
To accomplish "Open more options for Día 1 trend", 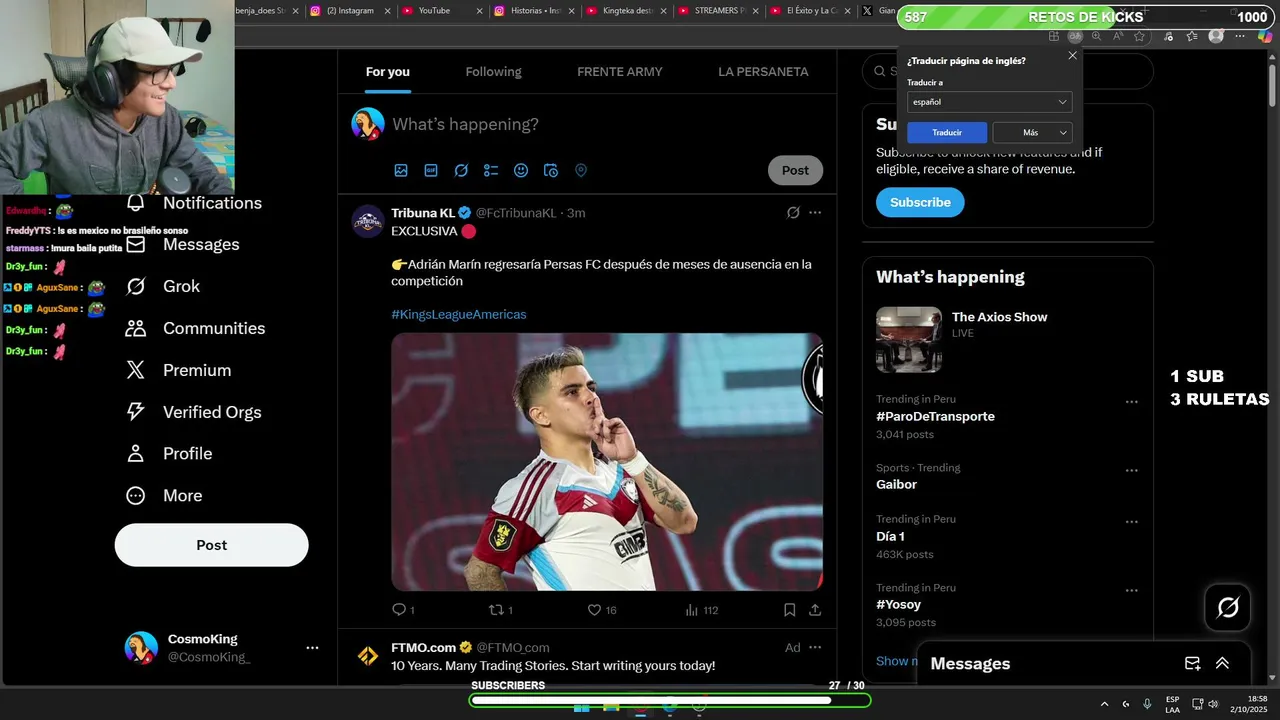I will coord(1131,522).
